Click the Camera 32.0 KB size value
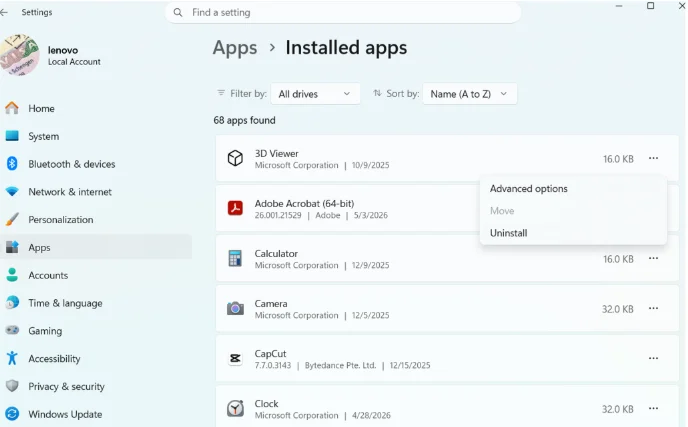688x427 pixels. [617, 309]
